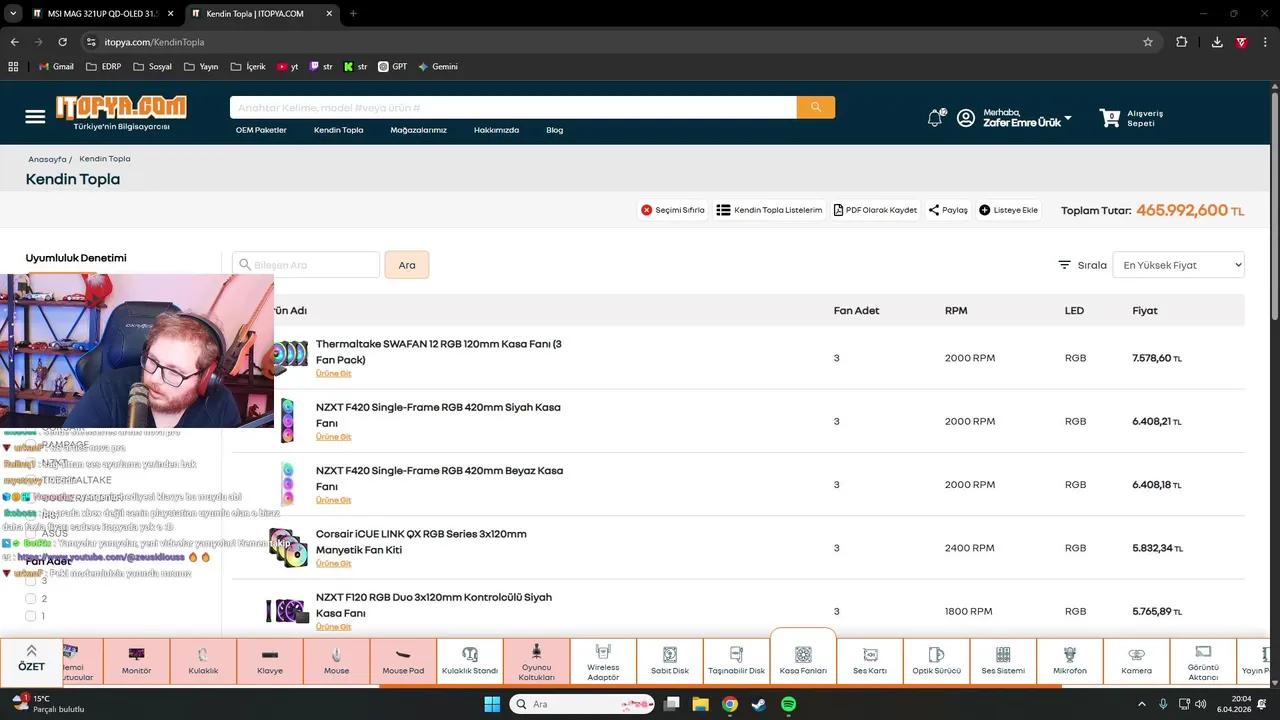Click the Windows Start button
The width and height of the screenshot is (1280, 720).
[492, 704]
